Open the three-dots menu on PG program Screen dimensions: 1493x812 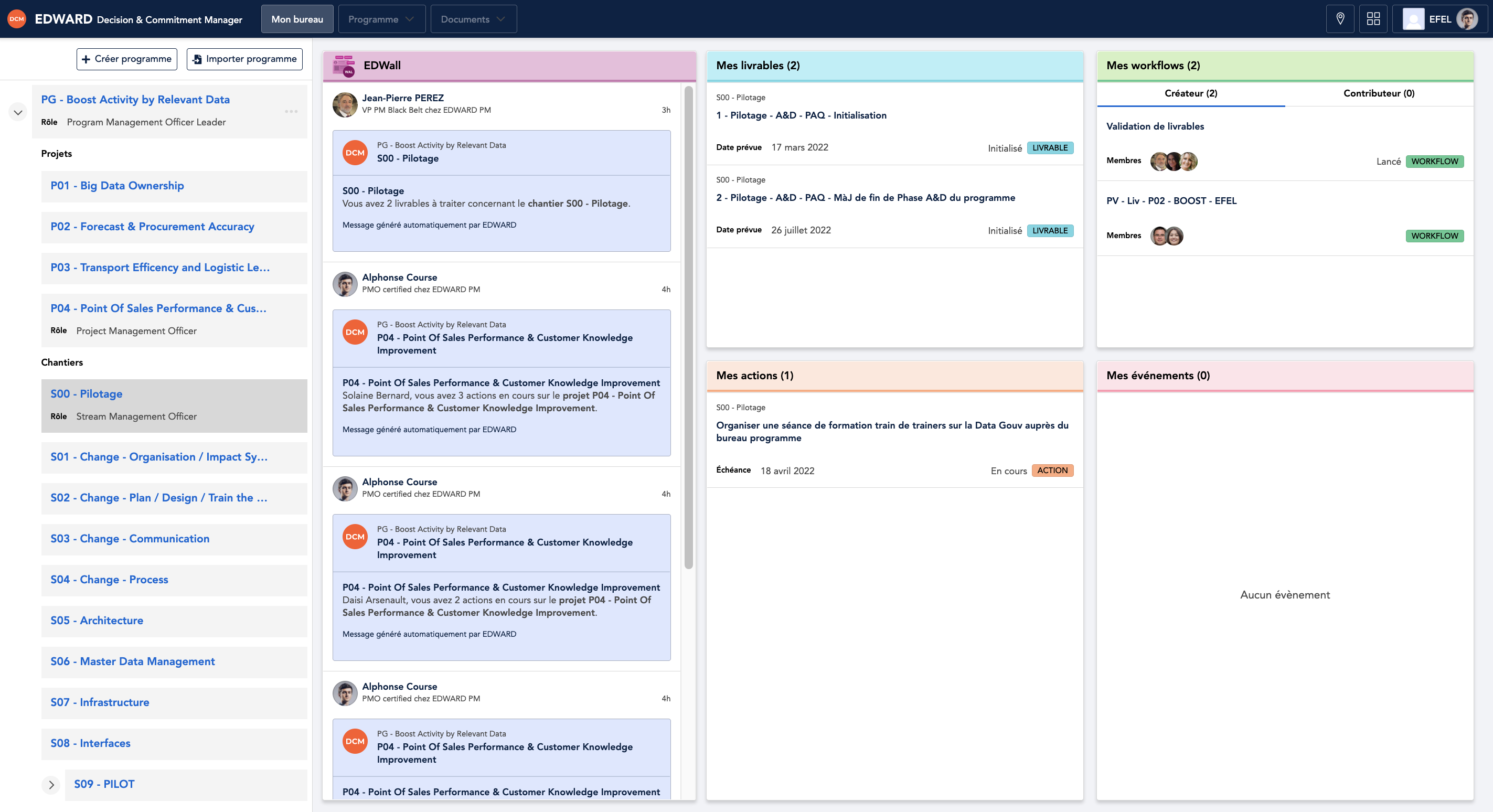tap(291, 111)
